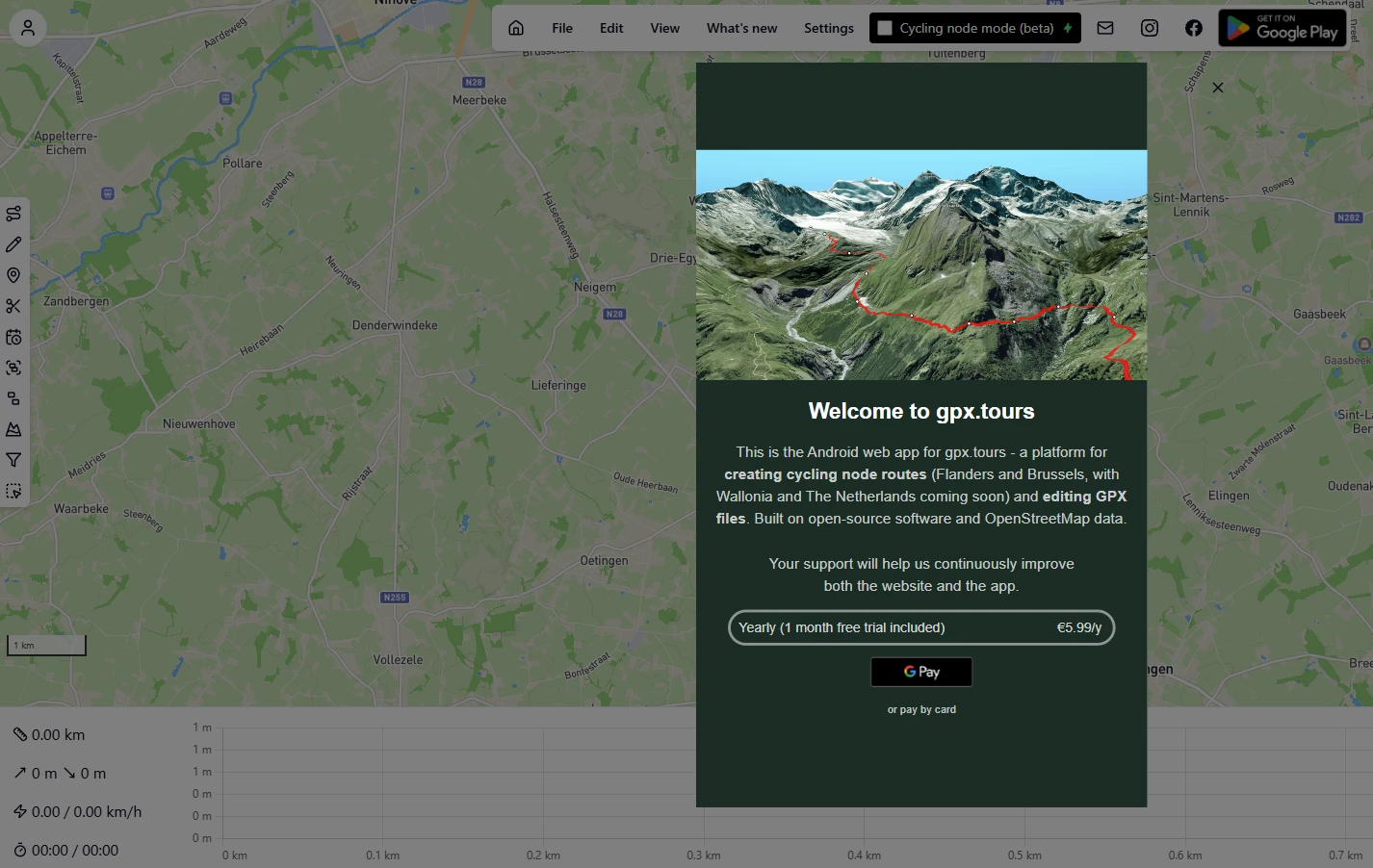The width and height of the screenshot is (1373, 868).
Task: Open the user account profile icon
Action: (x=28, y=28)
